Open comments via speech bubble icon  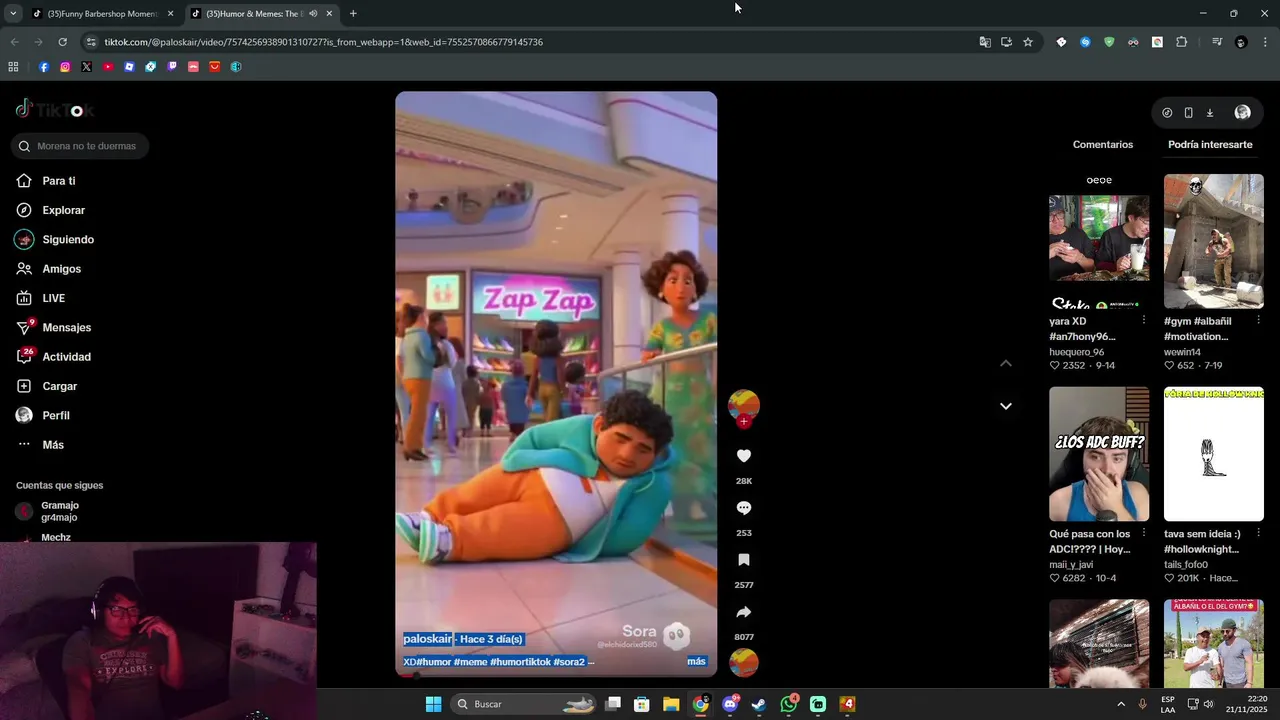click(x=743, y=508)
